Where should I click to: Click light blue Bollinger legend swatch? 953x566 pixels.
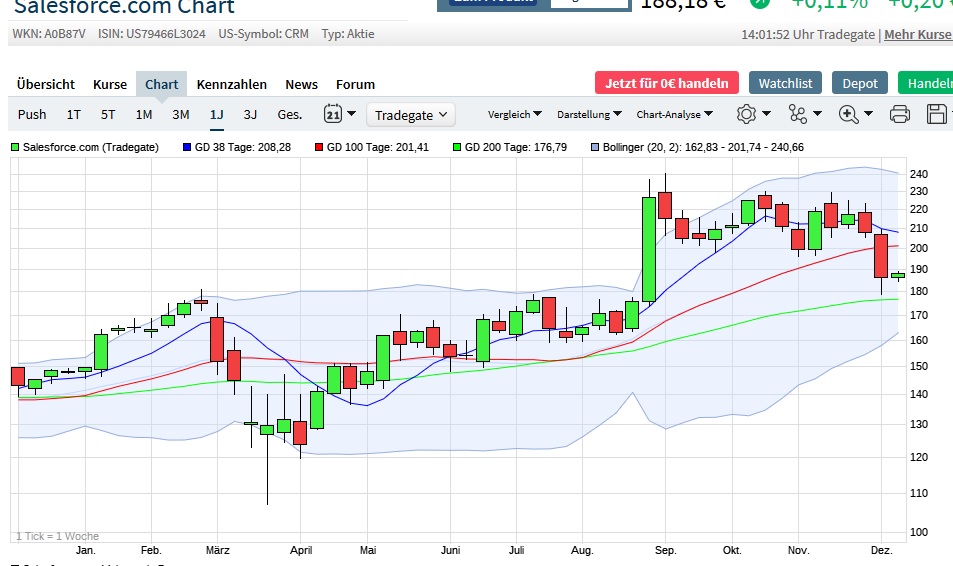point(595,147)
